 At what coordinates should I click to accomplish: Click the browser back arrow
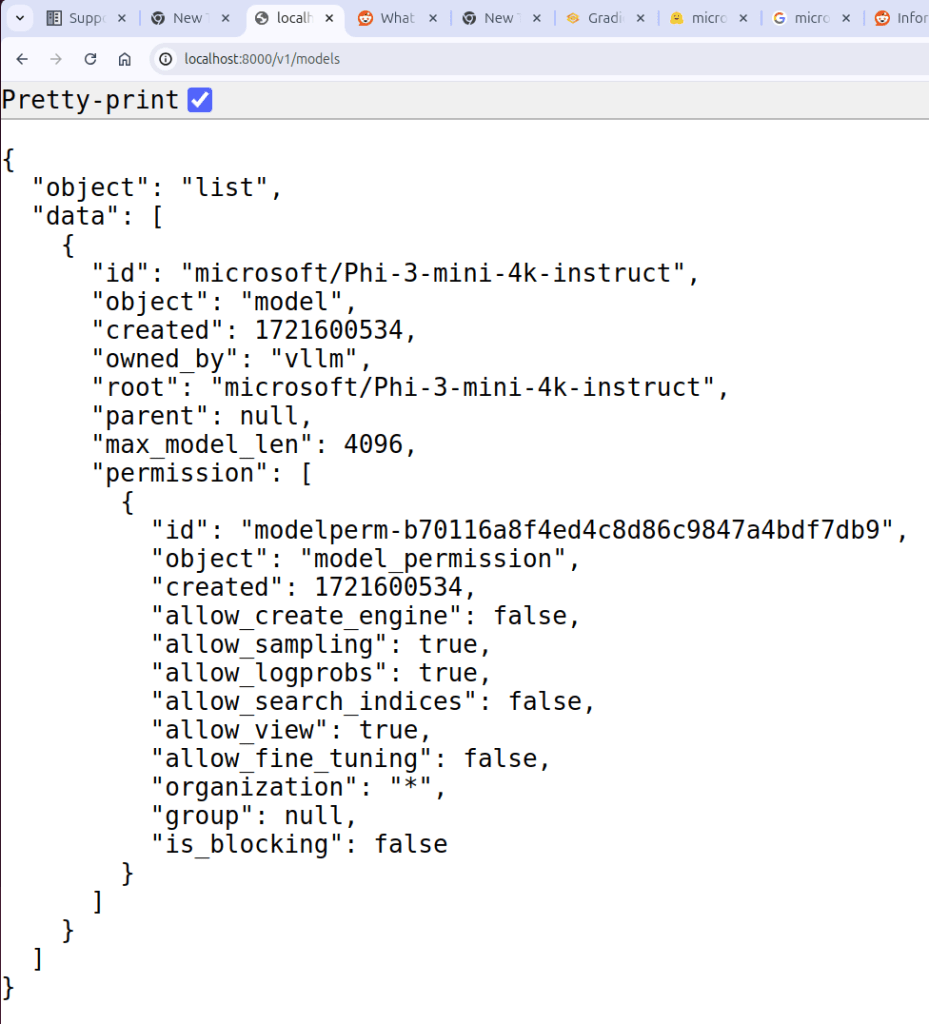[x=22, y=59]
